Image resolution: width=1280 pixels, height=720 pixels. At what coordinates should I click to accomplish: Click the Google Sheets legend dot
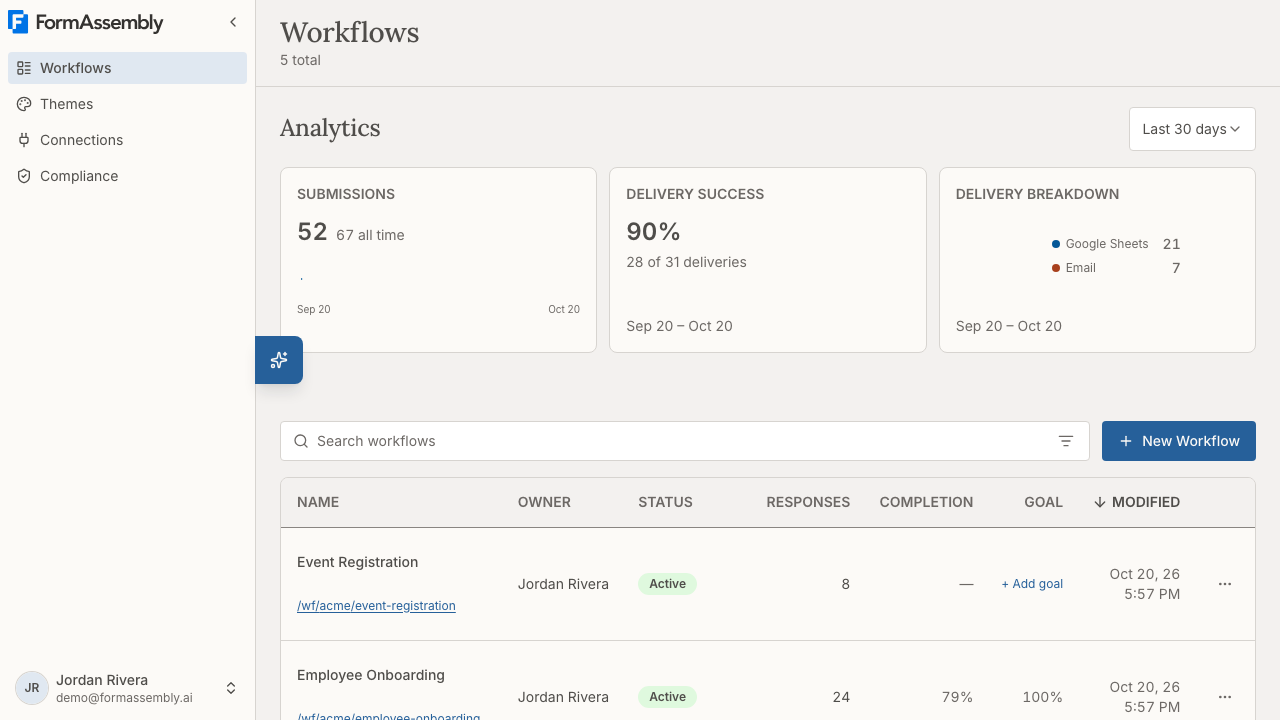click(1056, 244)
